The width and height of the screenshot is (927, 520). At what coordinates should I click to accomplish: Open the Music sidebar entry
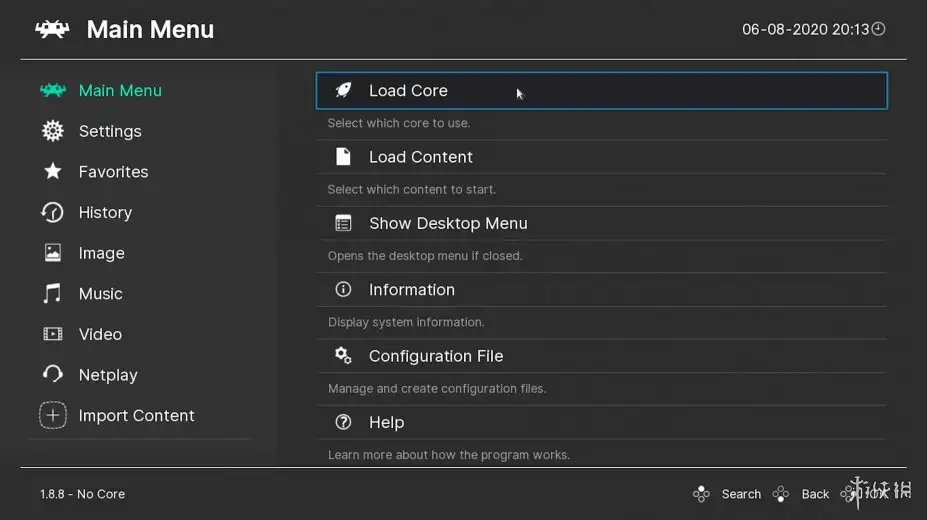point(101,294)
